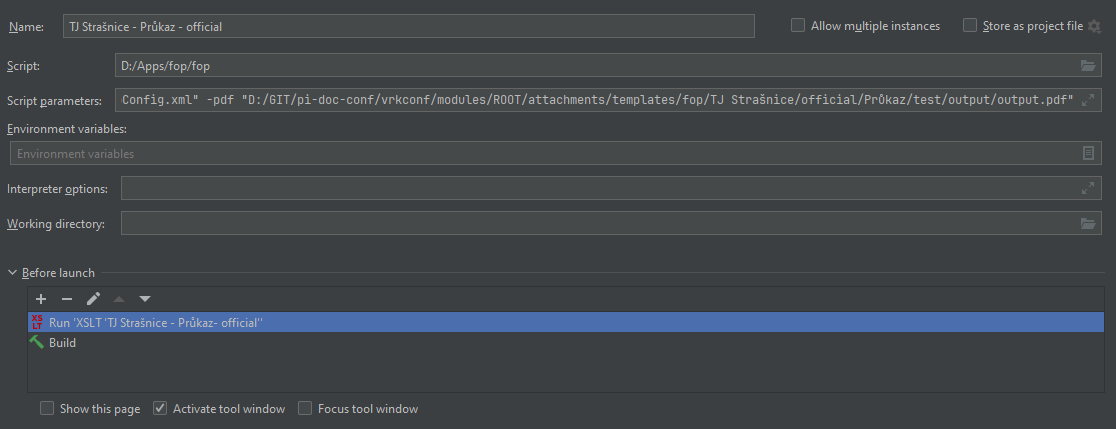Image resolution: width=1116 pixels, height=429 pixels.
Task: Check Store as project file
Action: coord(970,26)
